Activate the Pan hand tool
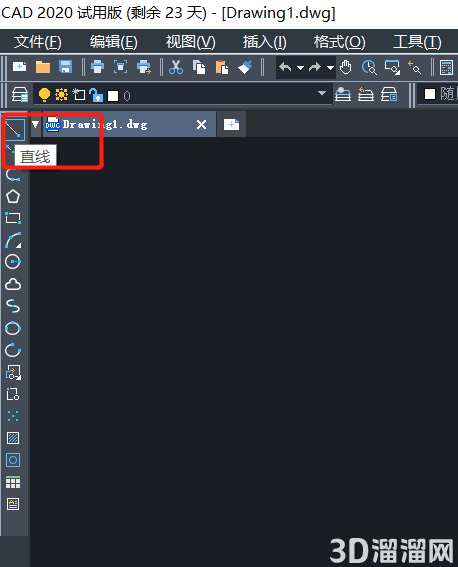The width and height of the screenshot is (458, 567). click(346, 67)
